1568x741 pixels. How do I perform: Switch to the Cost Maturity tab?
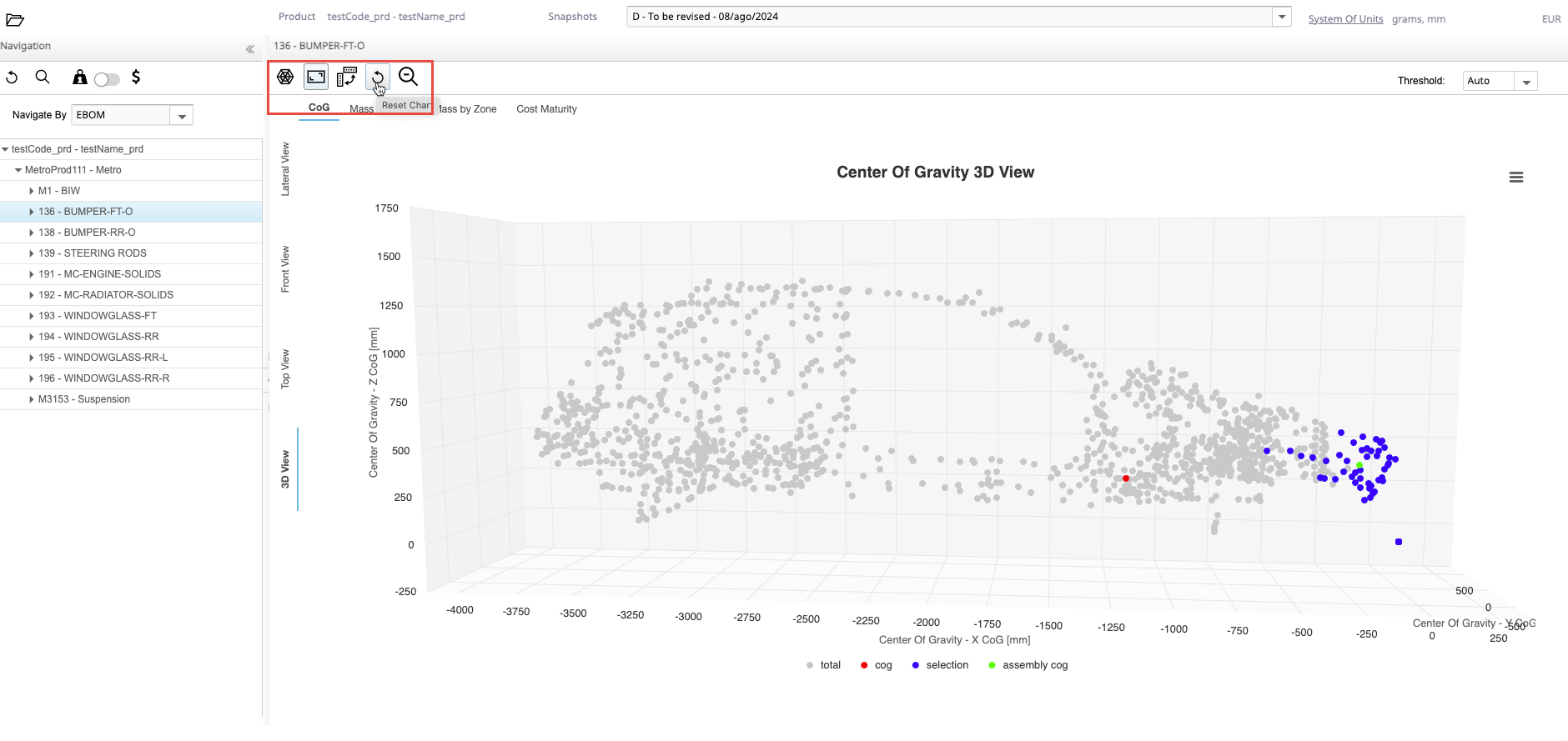[546, 109]
